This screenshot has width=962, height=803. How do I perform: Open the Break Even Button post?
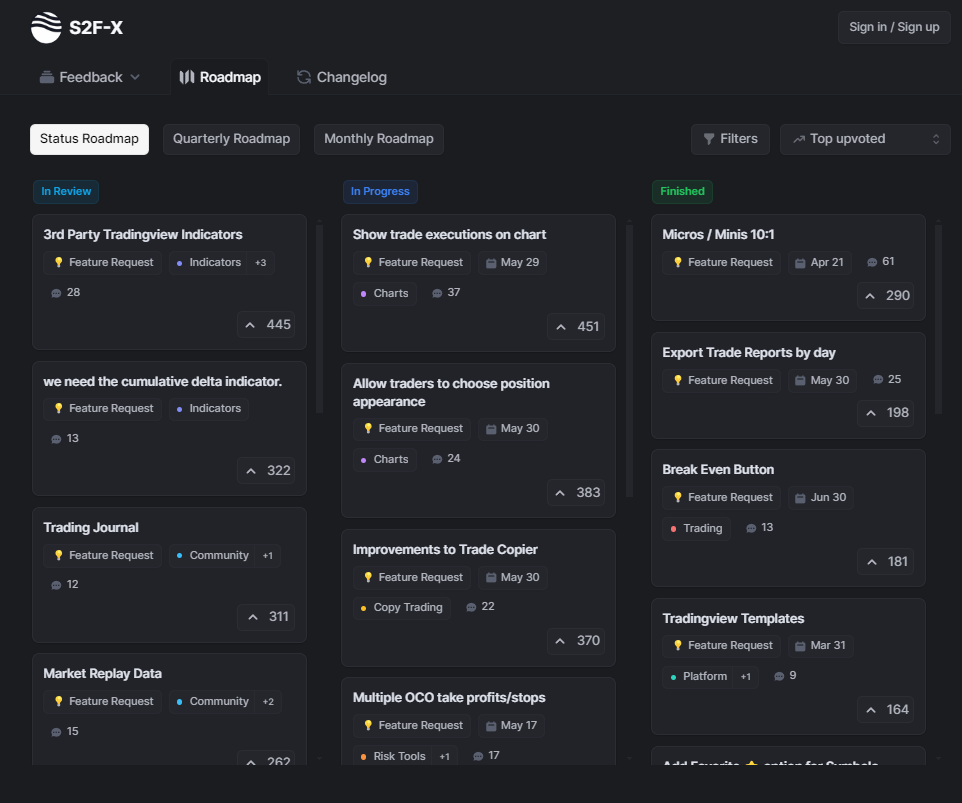click(718, 470)
